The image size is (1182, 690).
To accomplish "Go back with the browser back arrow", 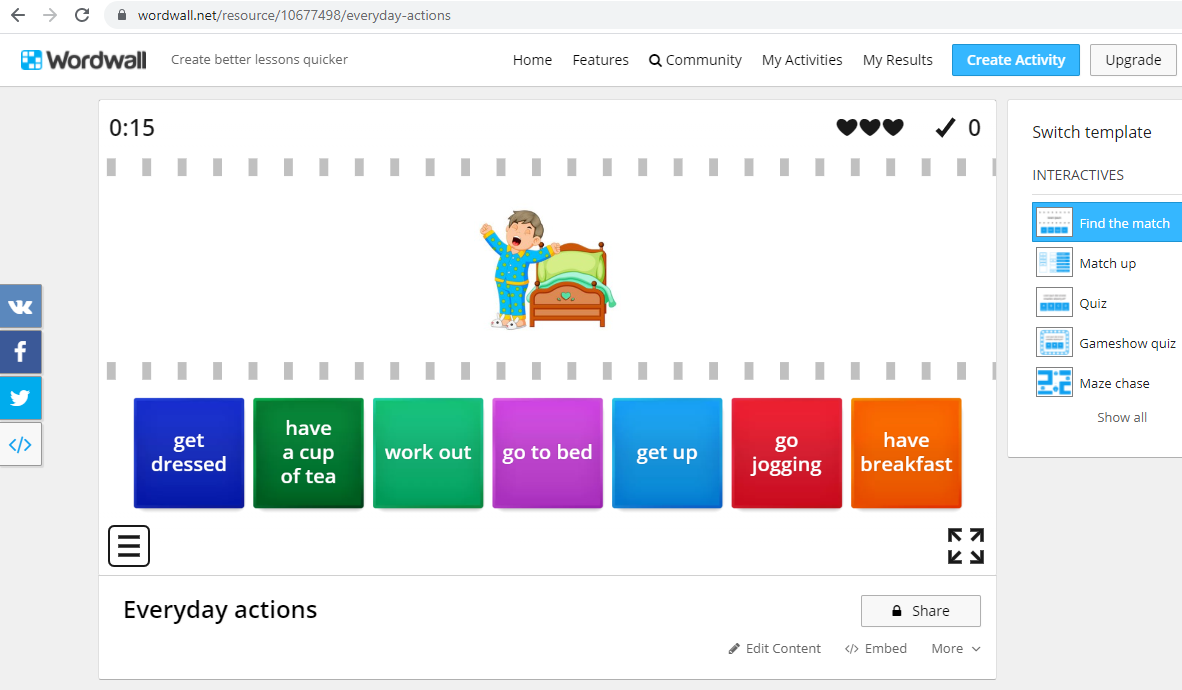I will pyautogui.click(x=18, y=15).
